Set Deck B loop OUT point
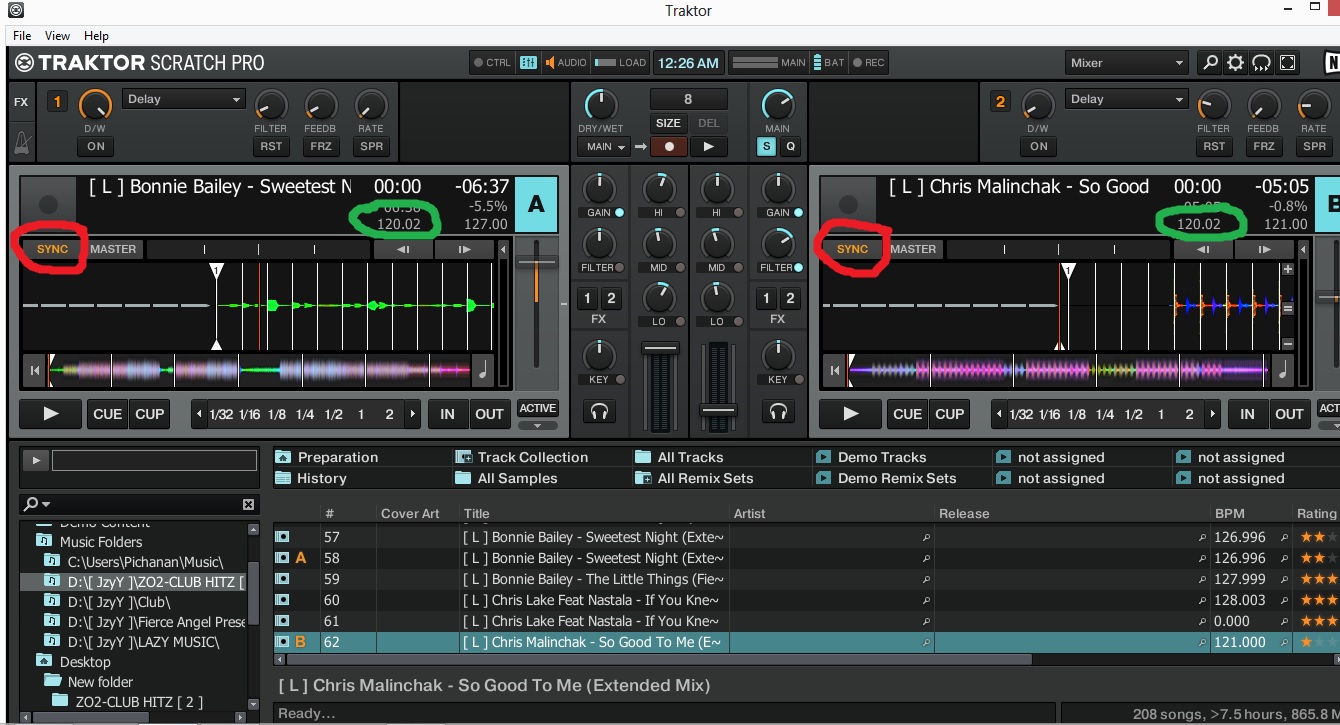The height and width of the screenshot is (725, 1340). point(1289,414)
